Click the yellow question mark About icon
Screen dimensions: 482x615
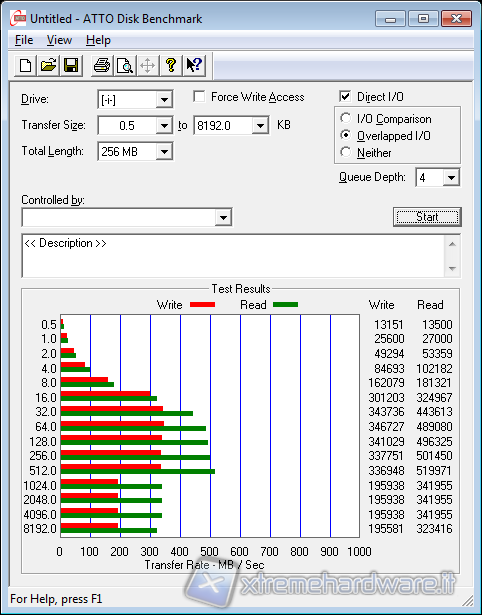pyautogui.click(x=171, y=65)
